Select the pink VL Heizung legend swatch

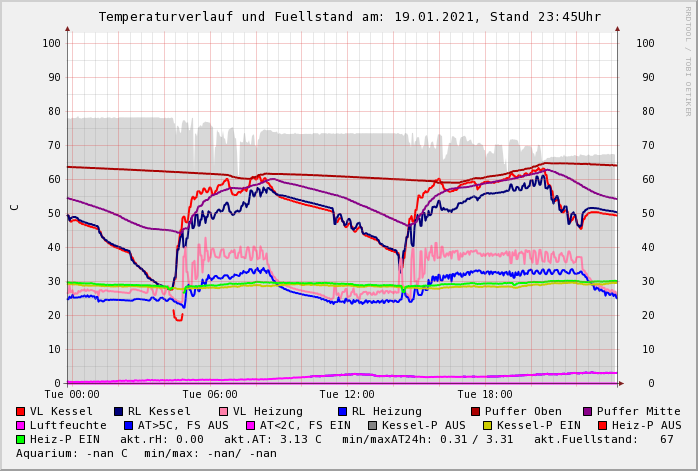223,411
